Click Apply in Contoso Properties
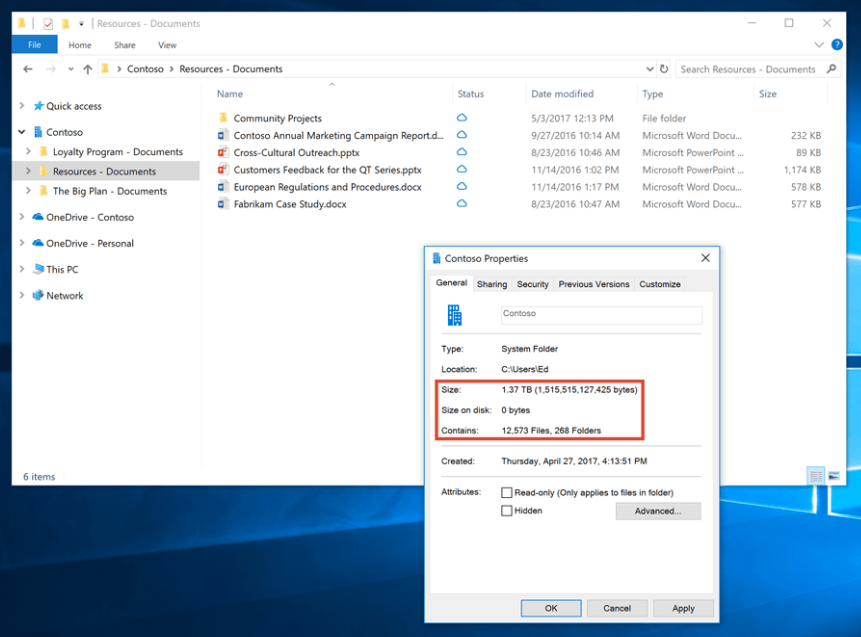 click(x=683, y=608)
